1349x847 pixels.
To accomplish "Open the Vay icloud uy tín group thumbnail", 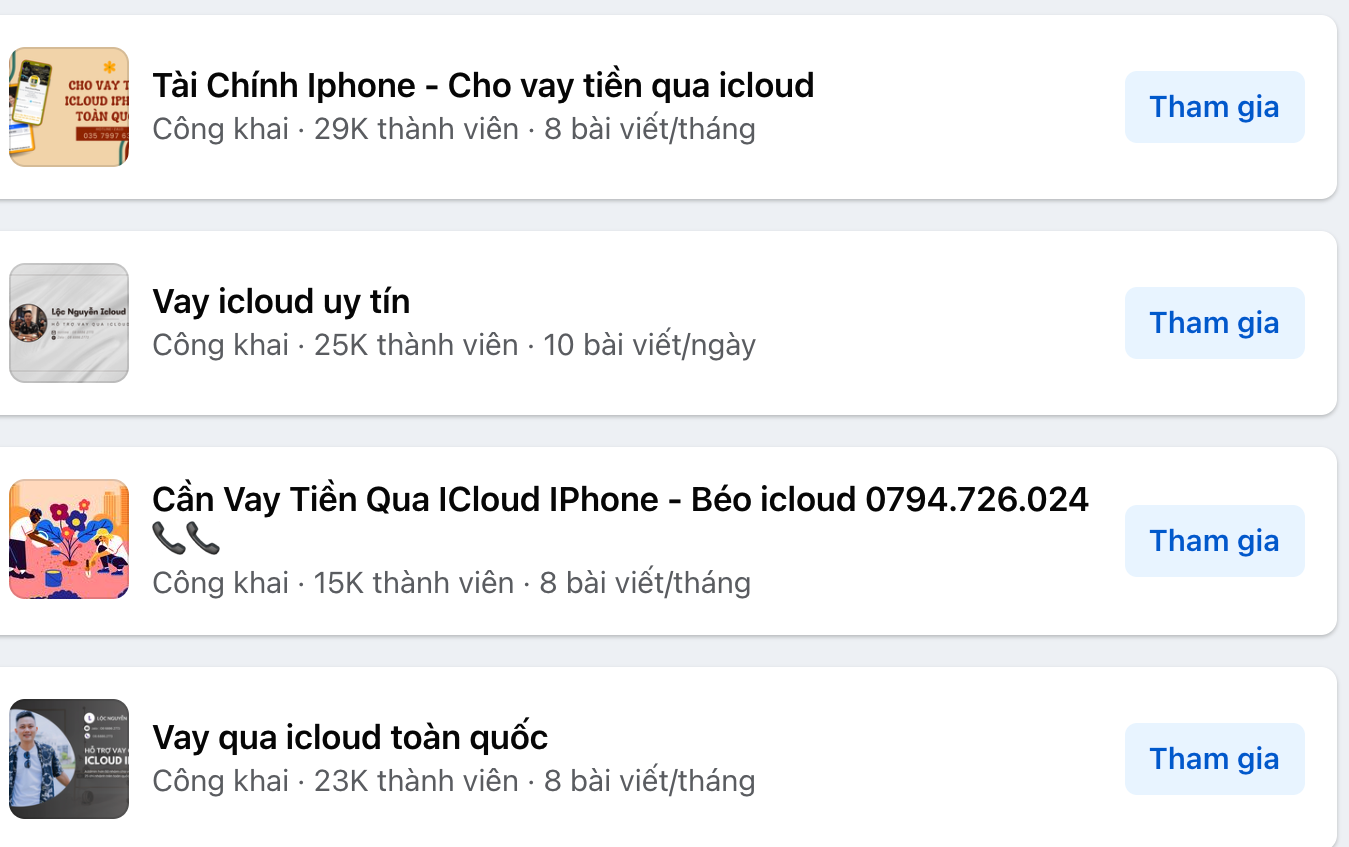I will point(69,323).
